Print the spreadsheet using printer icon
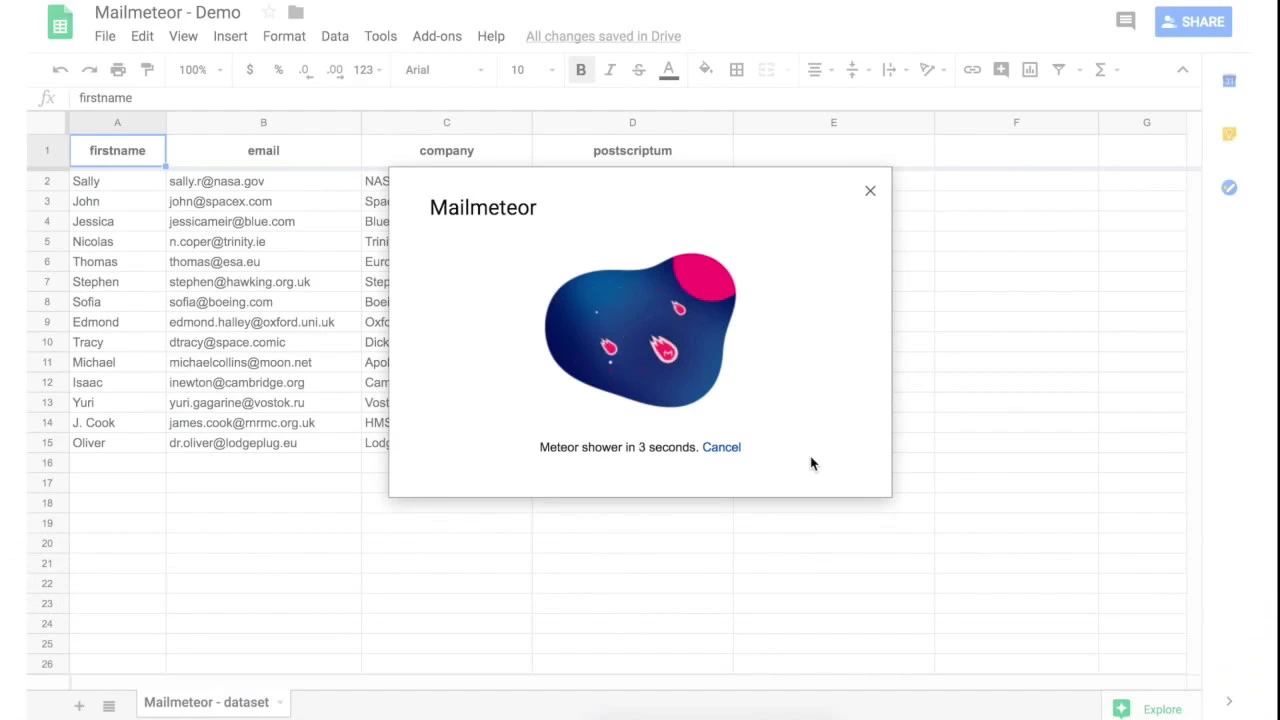Image resolution: width=1280 pixels, height=720 pixels. coord(118,70)
